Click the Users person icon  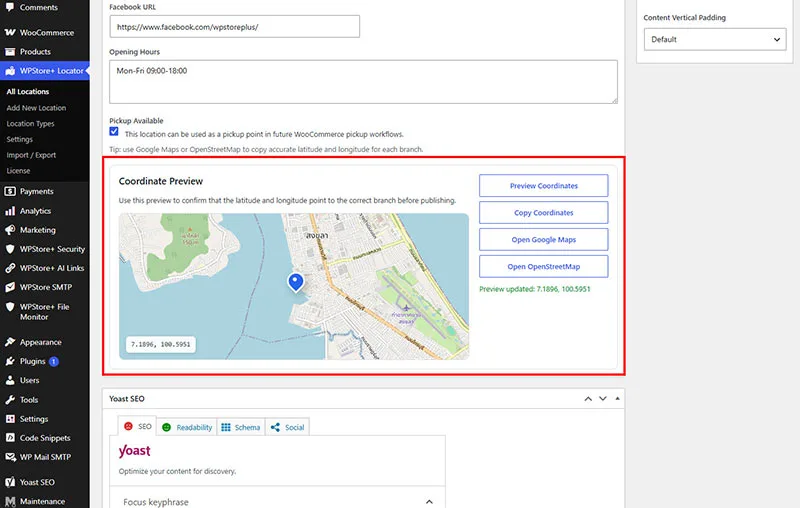click(10, 380)
